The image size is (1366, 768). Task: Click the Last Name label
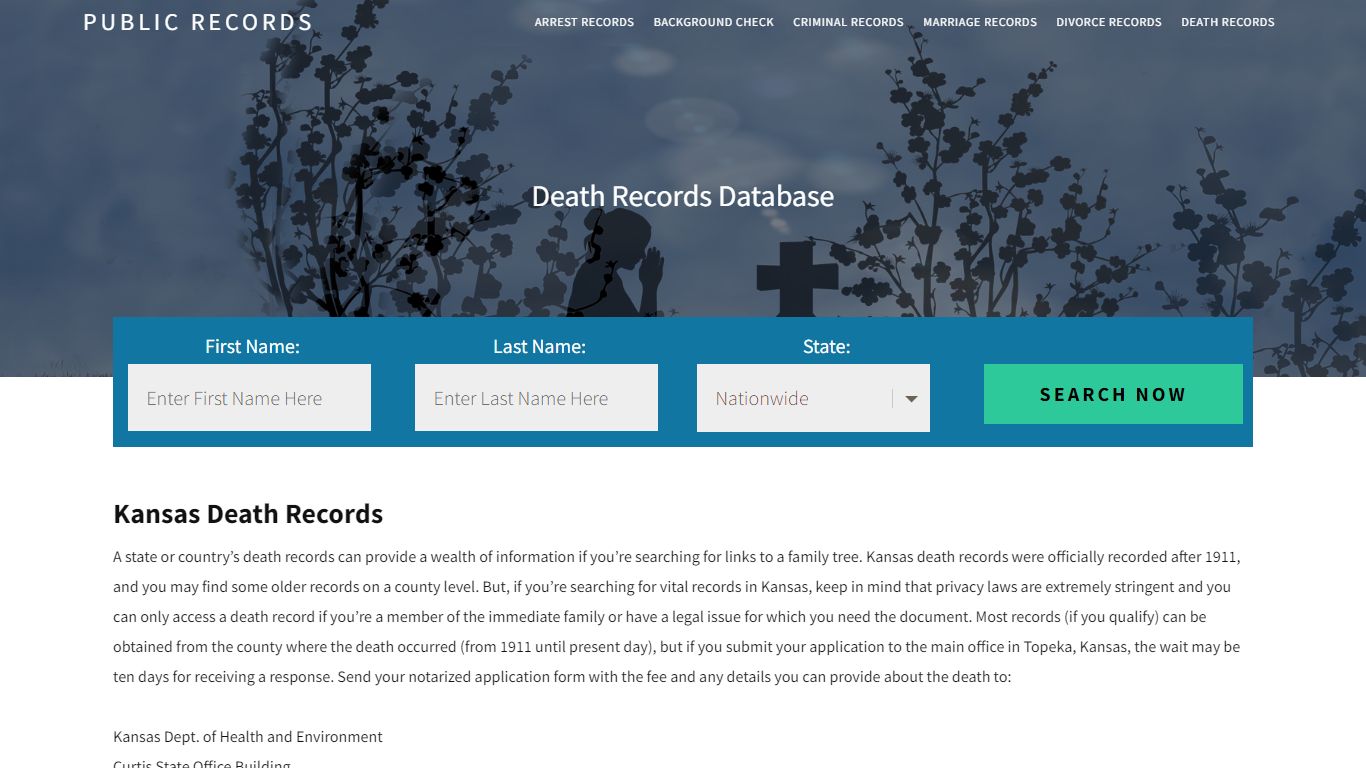539,347
